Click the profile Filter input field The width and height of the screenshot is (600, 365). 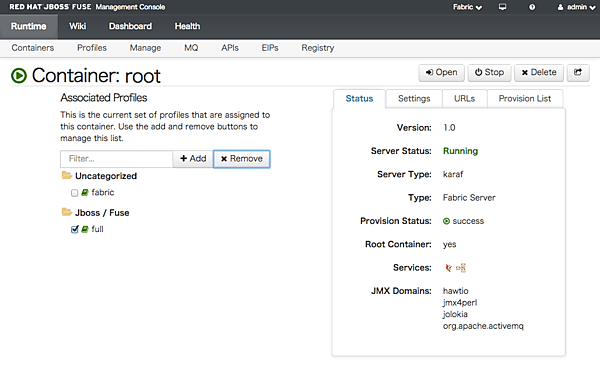point(116,159)
